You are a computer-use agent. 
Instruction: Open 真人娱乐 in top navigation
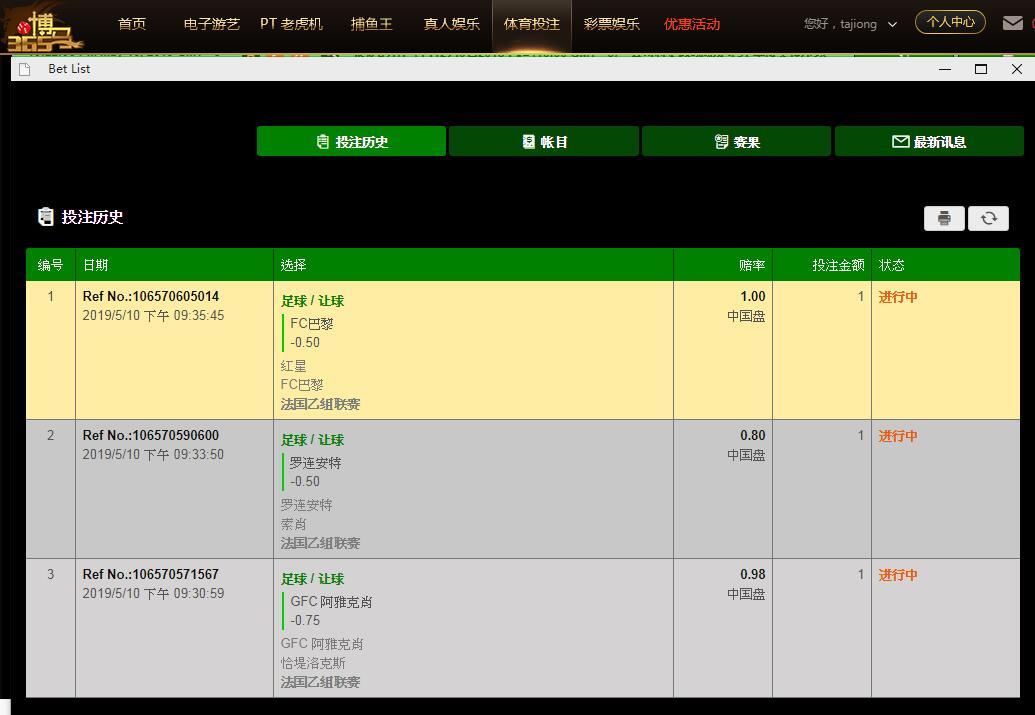point(451,24)
